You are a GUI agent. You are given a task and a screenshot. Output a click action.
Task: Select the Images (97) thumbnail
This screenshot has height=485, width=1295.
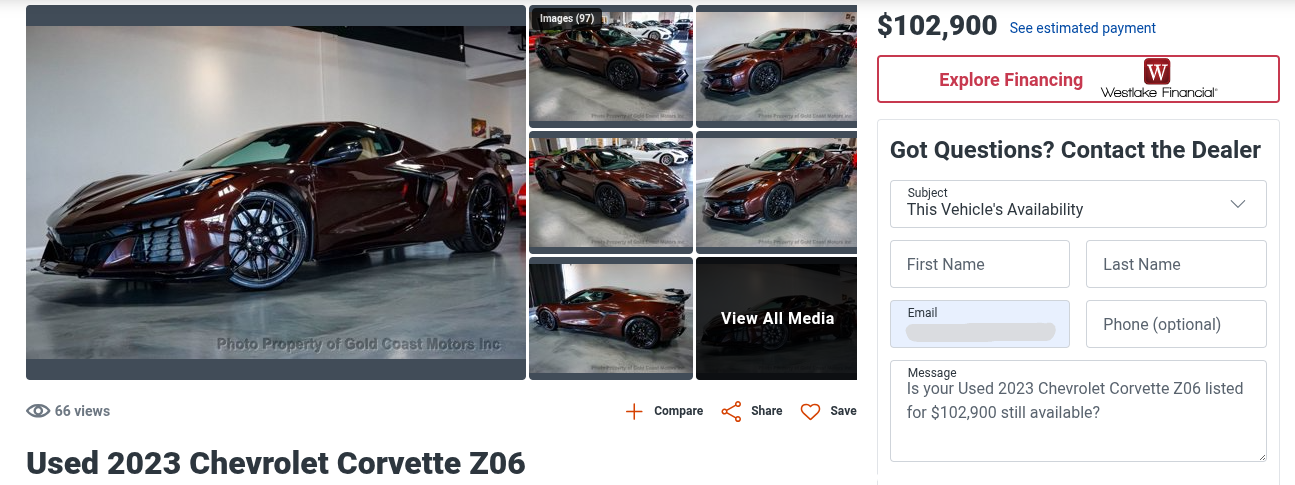pyautogui.click(x=611, y=67)
